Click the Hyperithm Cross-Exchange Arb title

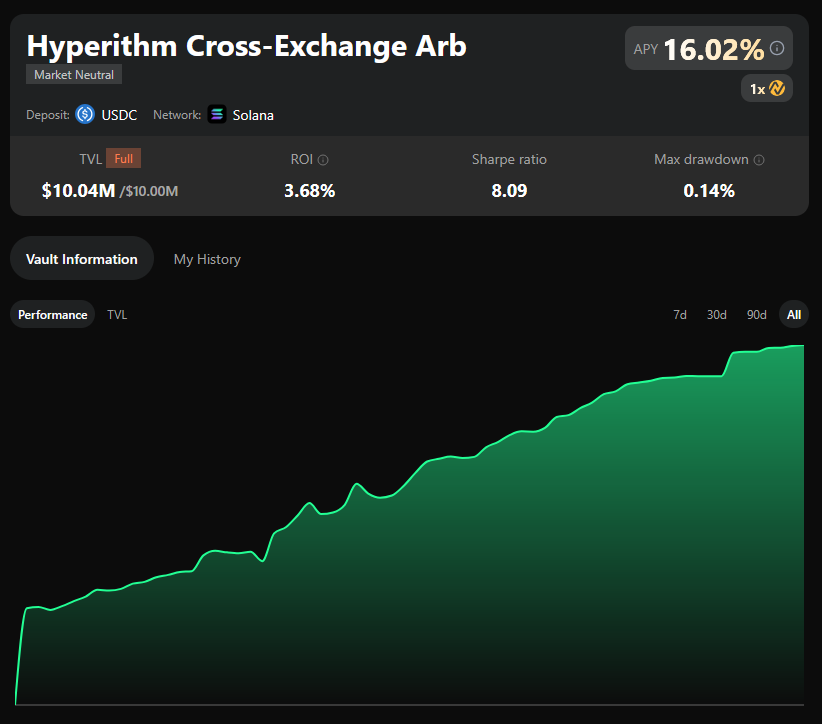pyautogui.click(x=246, y=46)
